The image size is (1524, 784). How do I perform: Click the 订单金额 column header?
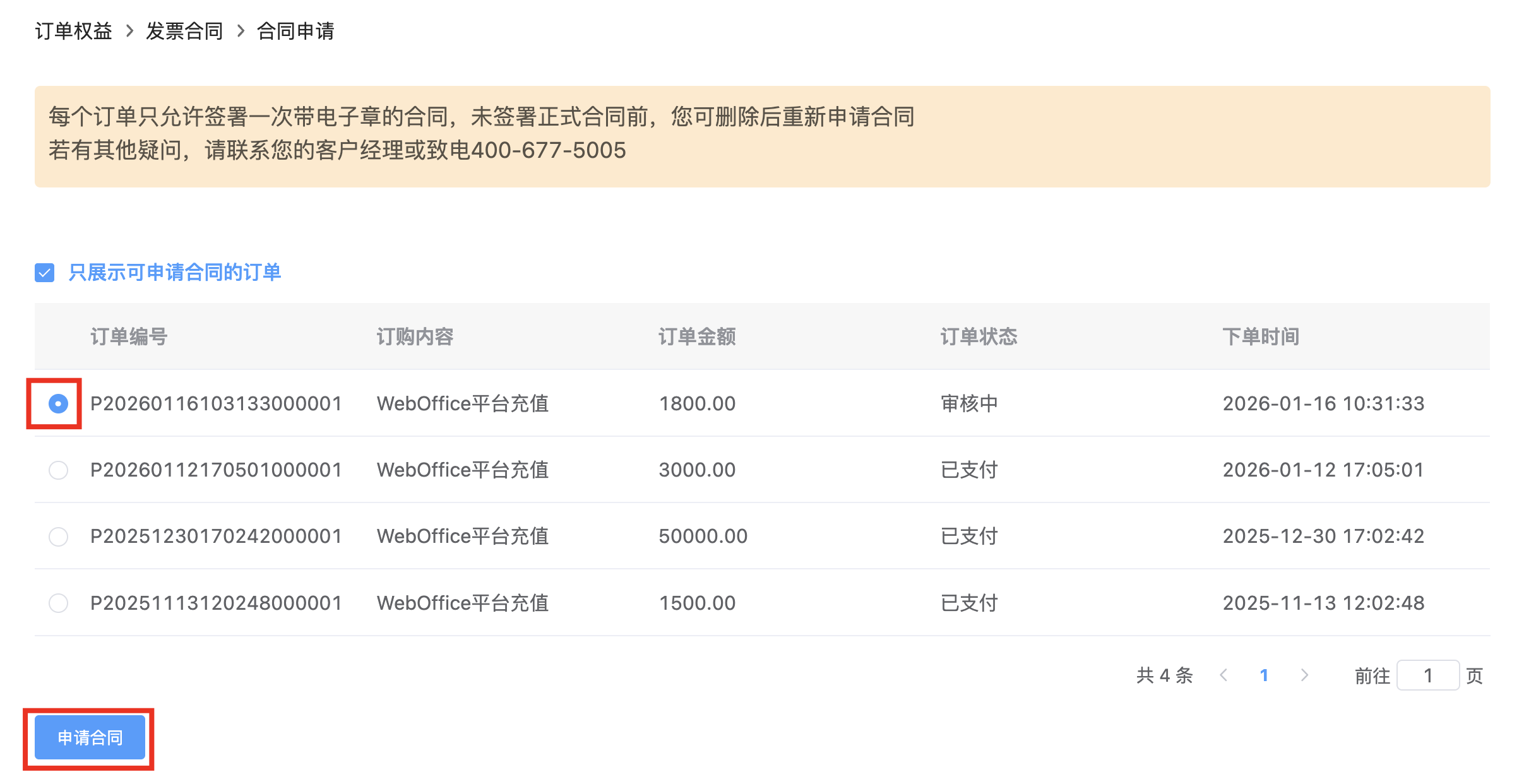(x=697, y=336)
